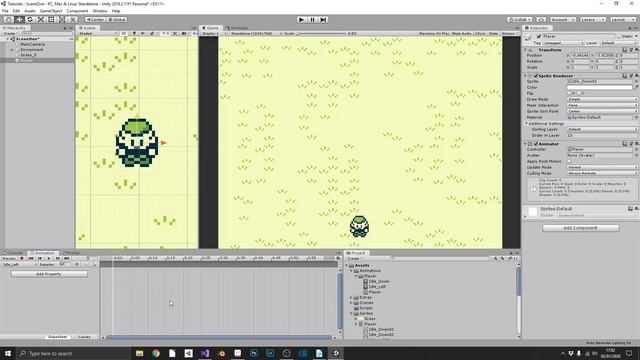The width and height of the screenshot is (640, 360).
Task: Toggle Flip X checkbox
Action: (x=569, y=93)
